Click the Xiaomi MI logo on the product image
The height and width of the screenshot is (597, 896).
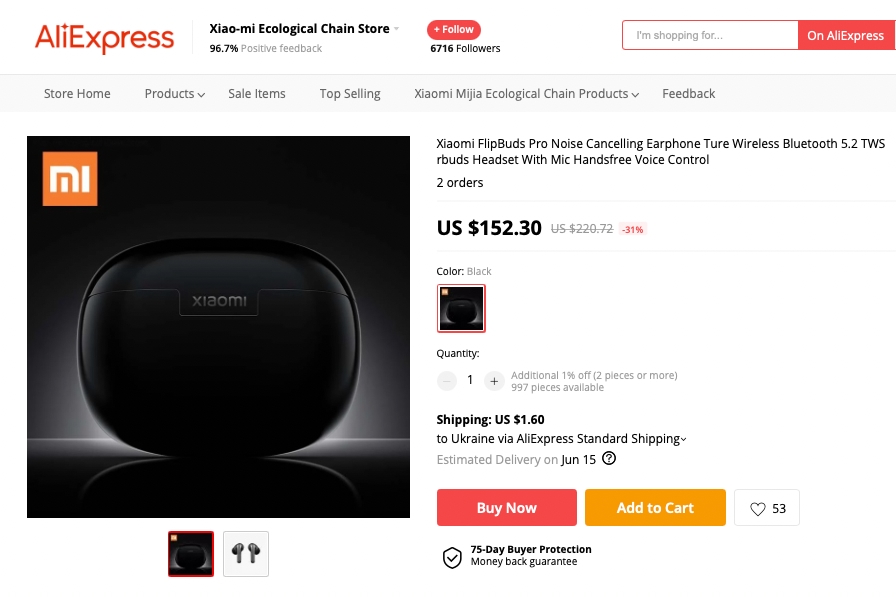pyautogui.click(x=70, y=179)
